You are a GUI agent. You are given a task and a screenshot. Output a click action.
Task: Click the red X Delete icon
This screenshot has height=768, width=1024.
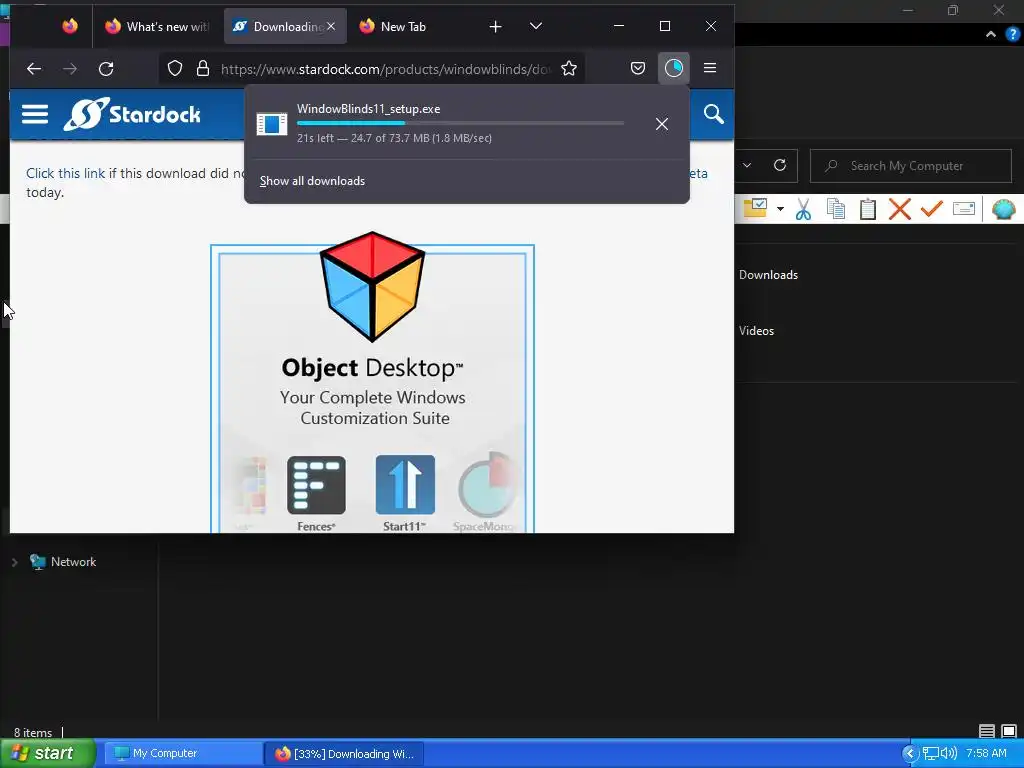pos(900,209)
